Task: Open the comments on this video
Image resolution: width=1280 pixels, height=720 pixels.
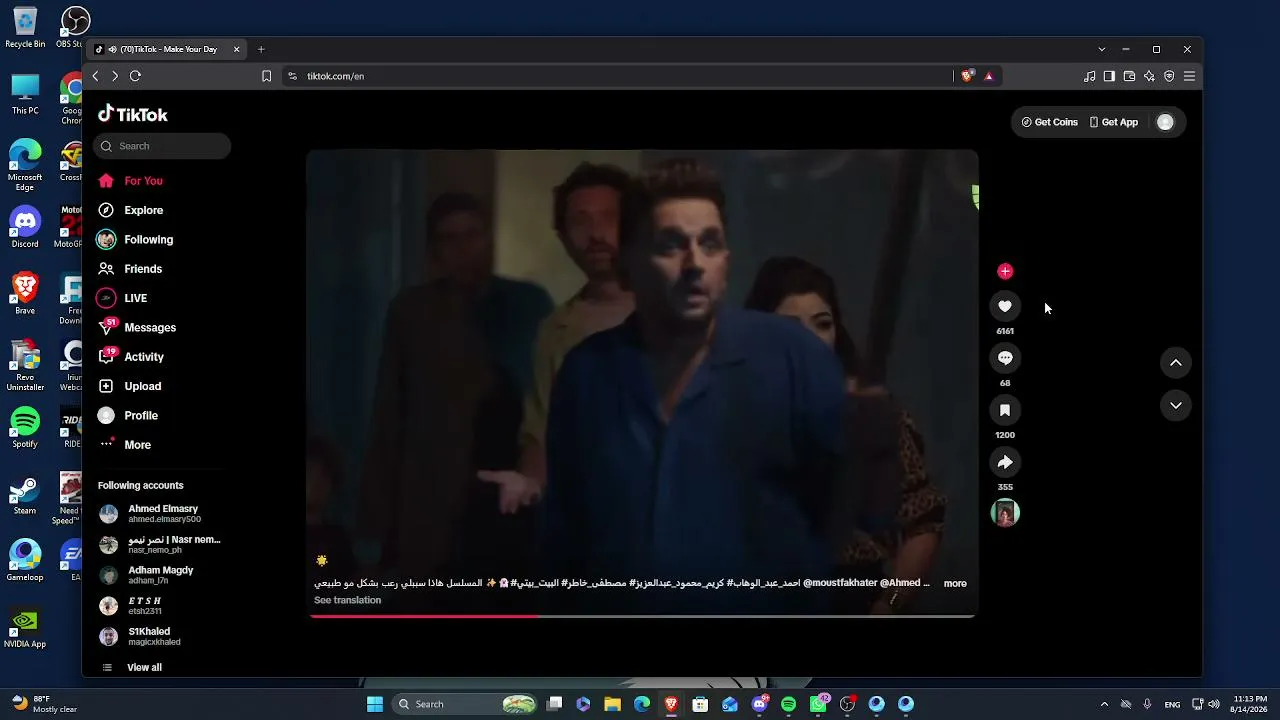Action: click(x=1005, y=358)
